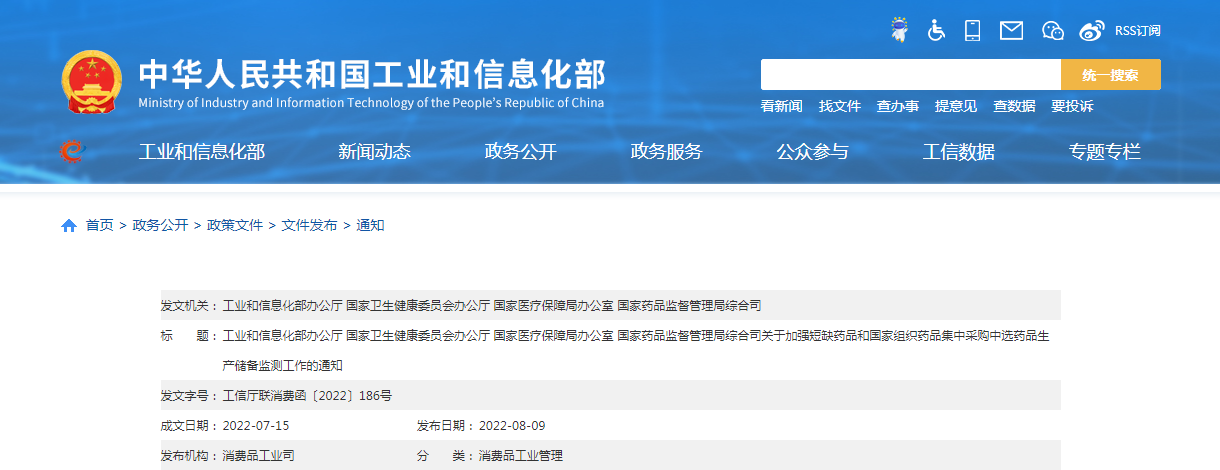Select the 找文件 quick link
The height and width of the screenshot is (470, 1220).
pyautogui.click(x=840, y=106)
